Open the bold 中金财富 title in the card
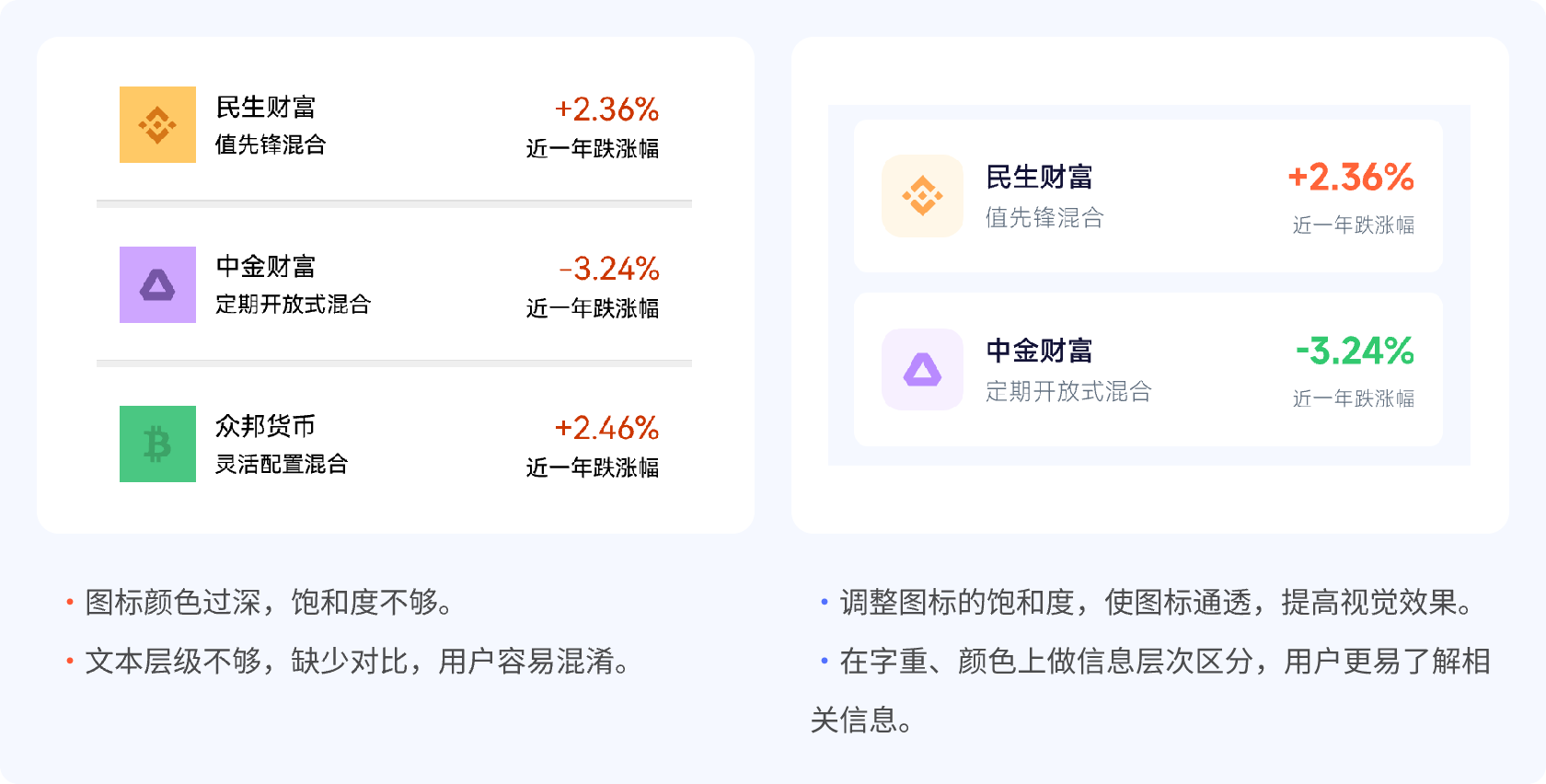1546x784 pixels. [x=1039, y=351]
